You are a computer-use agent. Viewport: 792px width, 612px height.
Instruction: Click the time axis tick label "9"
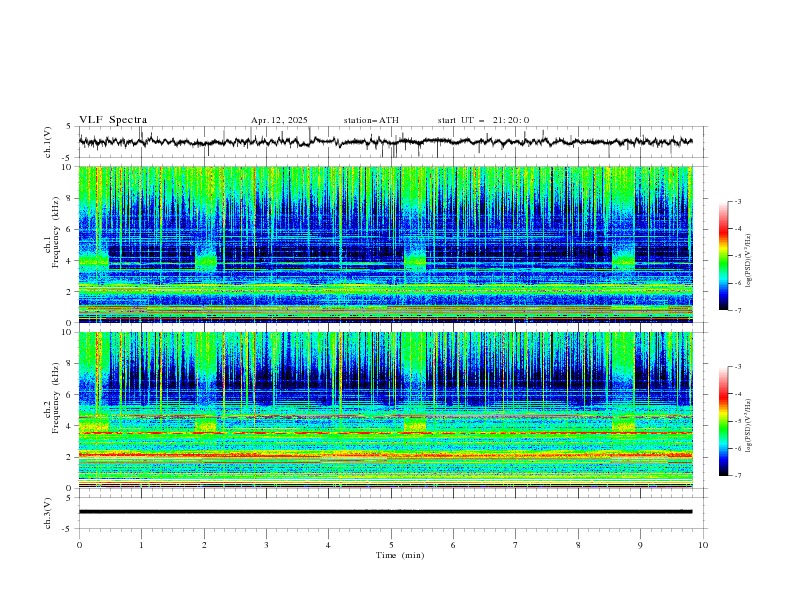click(x=640, y=545)
